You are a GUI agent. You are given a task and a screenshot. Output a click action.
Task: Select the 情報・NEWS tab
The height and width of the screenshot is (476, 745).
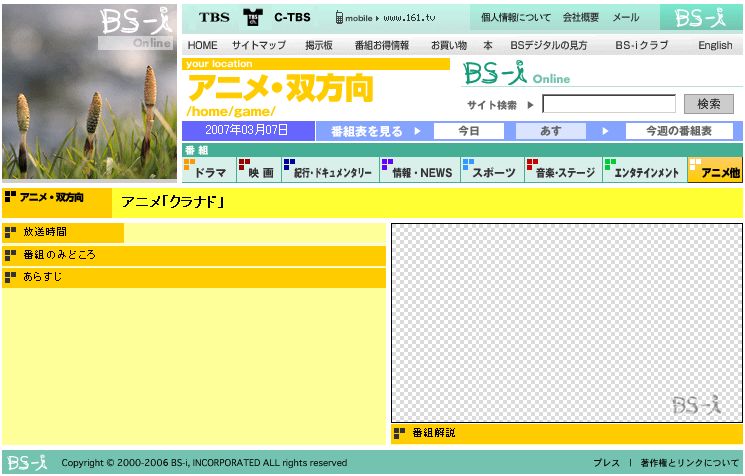click(420, 170)
